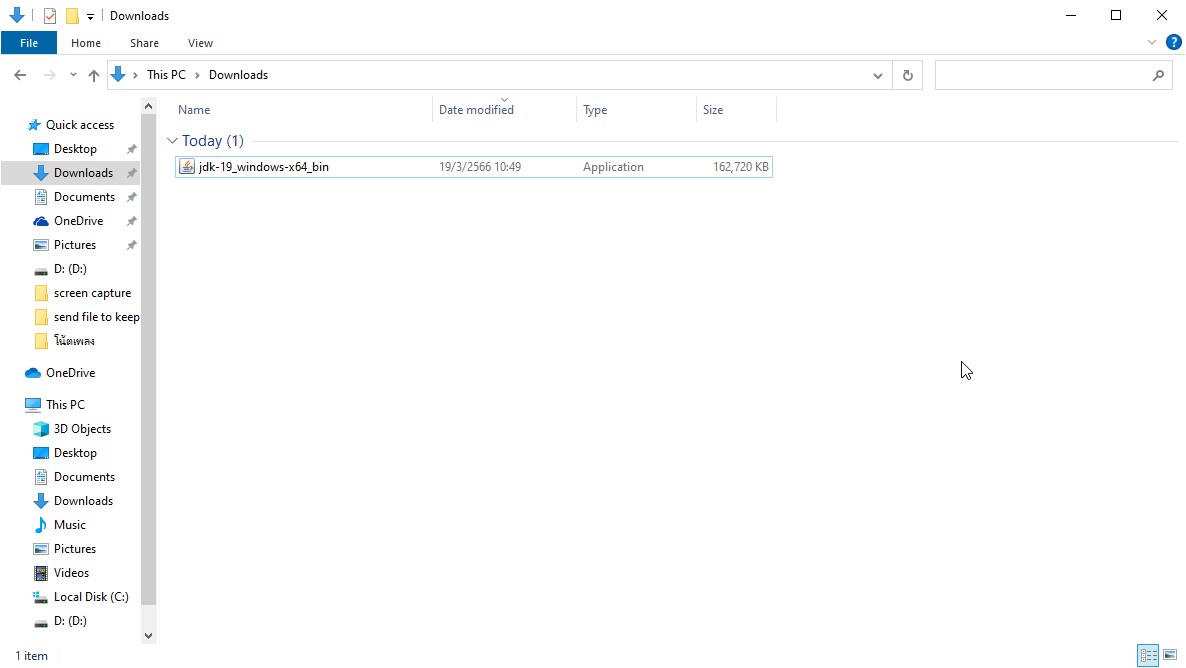Open the Share ribbon tab
This screenshot has height=668, width=1186.
click(144, 43)
